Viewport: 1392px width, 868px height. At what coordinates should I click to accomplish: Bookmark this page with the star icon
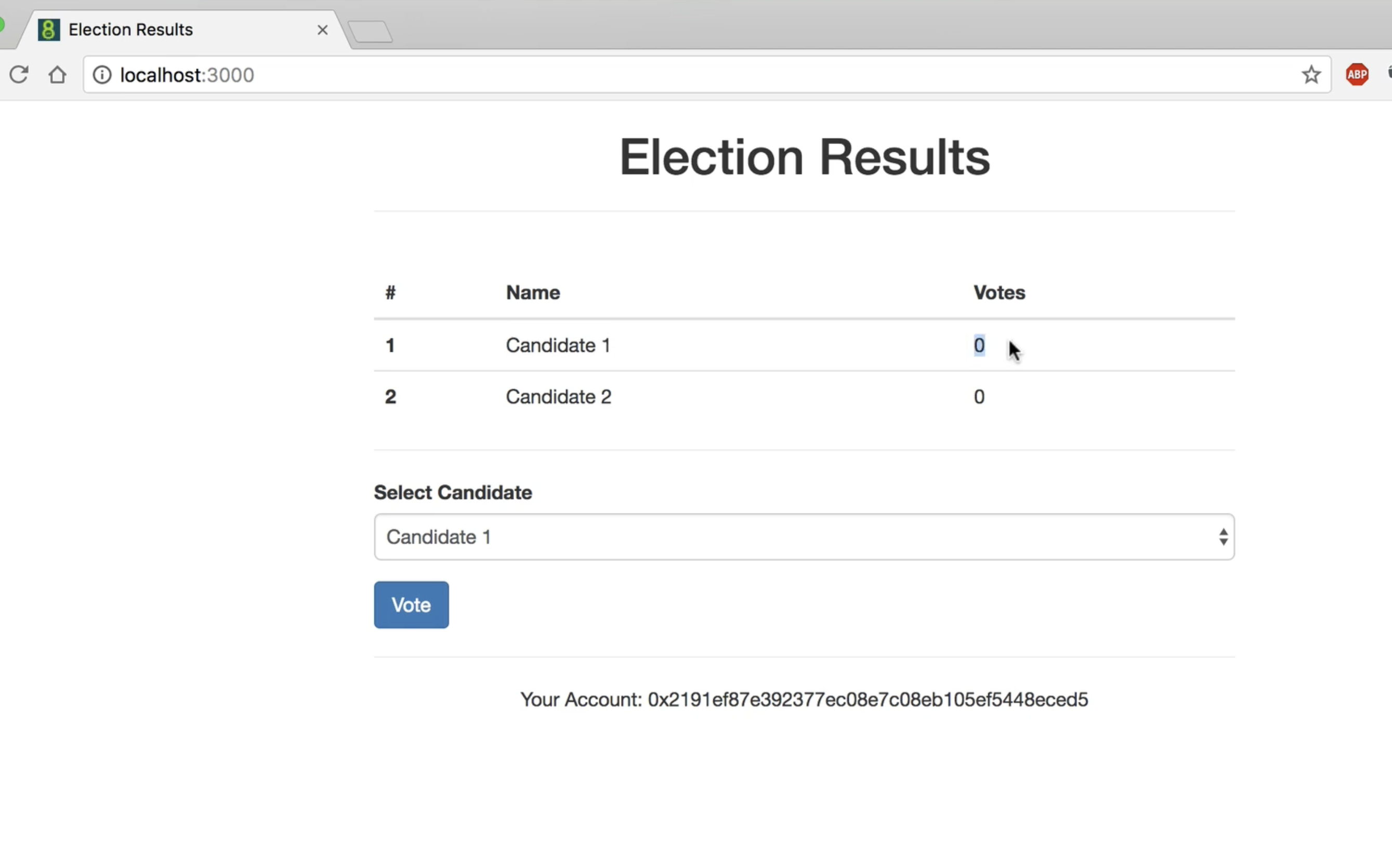tap(1310, 75)
